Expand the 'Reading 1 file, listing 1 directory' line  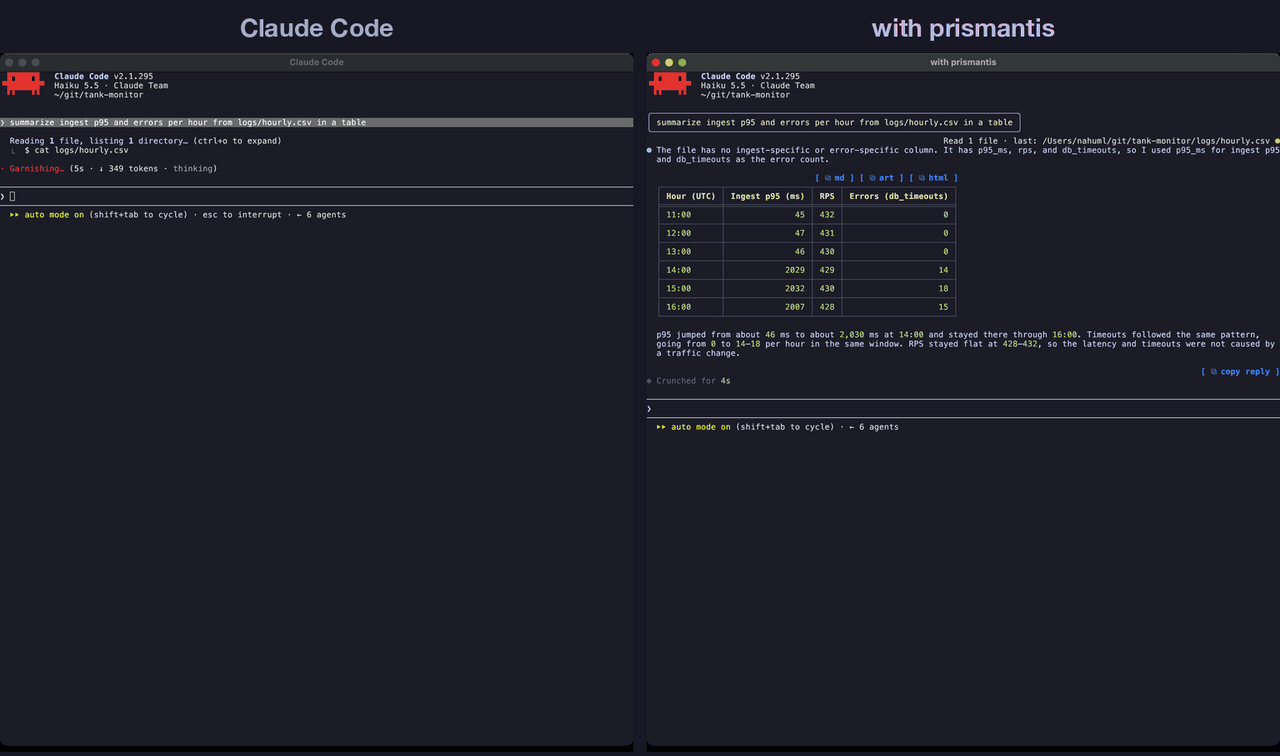[145, 141]
